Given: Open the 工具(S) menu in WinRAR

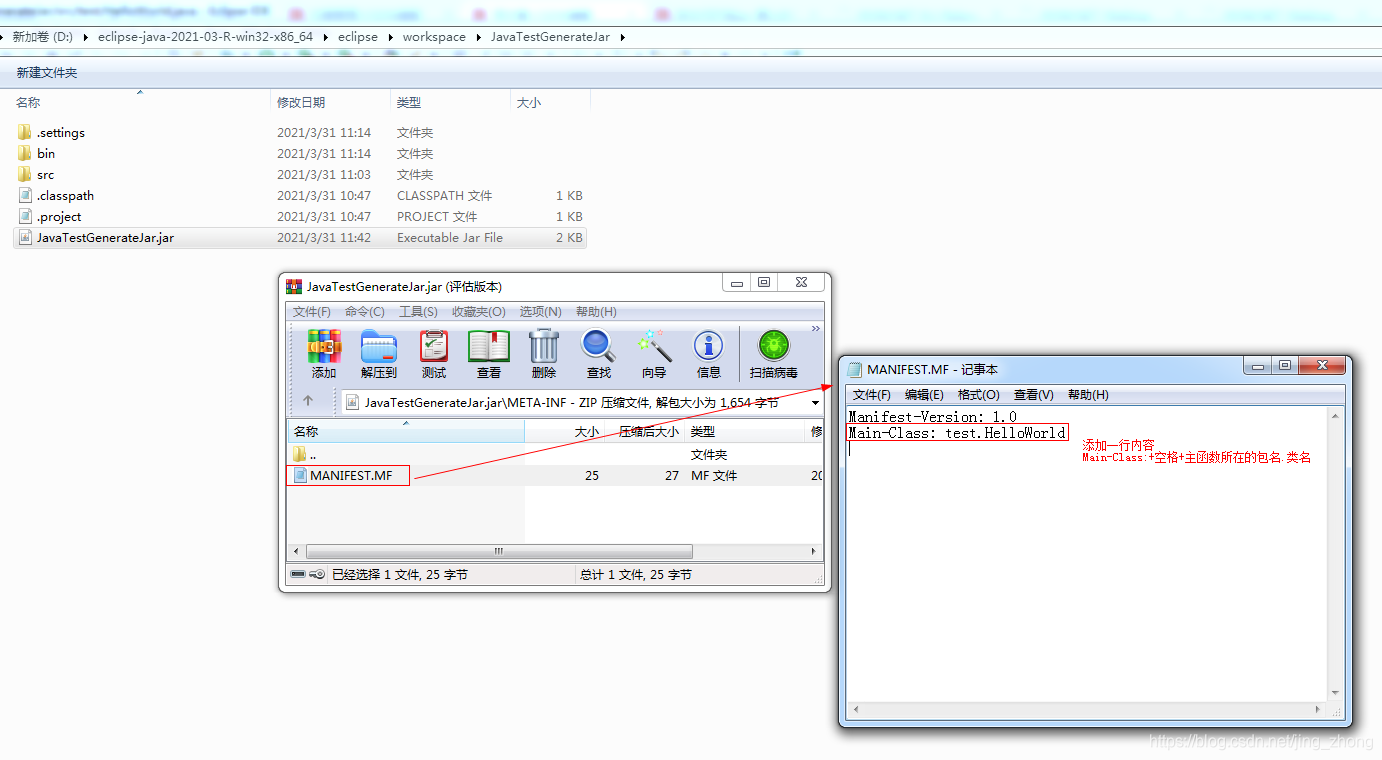Looking at the screenshot, I should pyautogui.click(x=418, y=311).
